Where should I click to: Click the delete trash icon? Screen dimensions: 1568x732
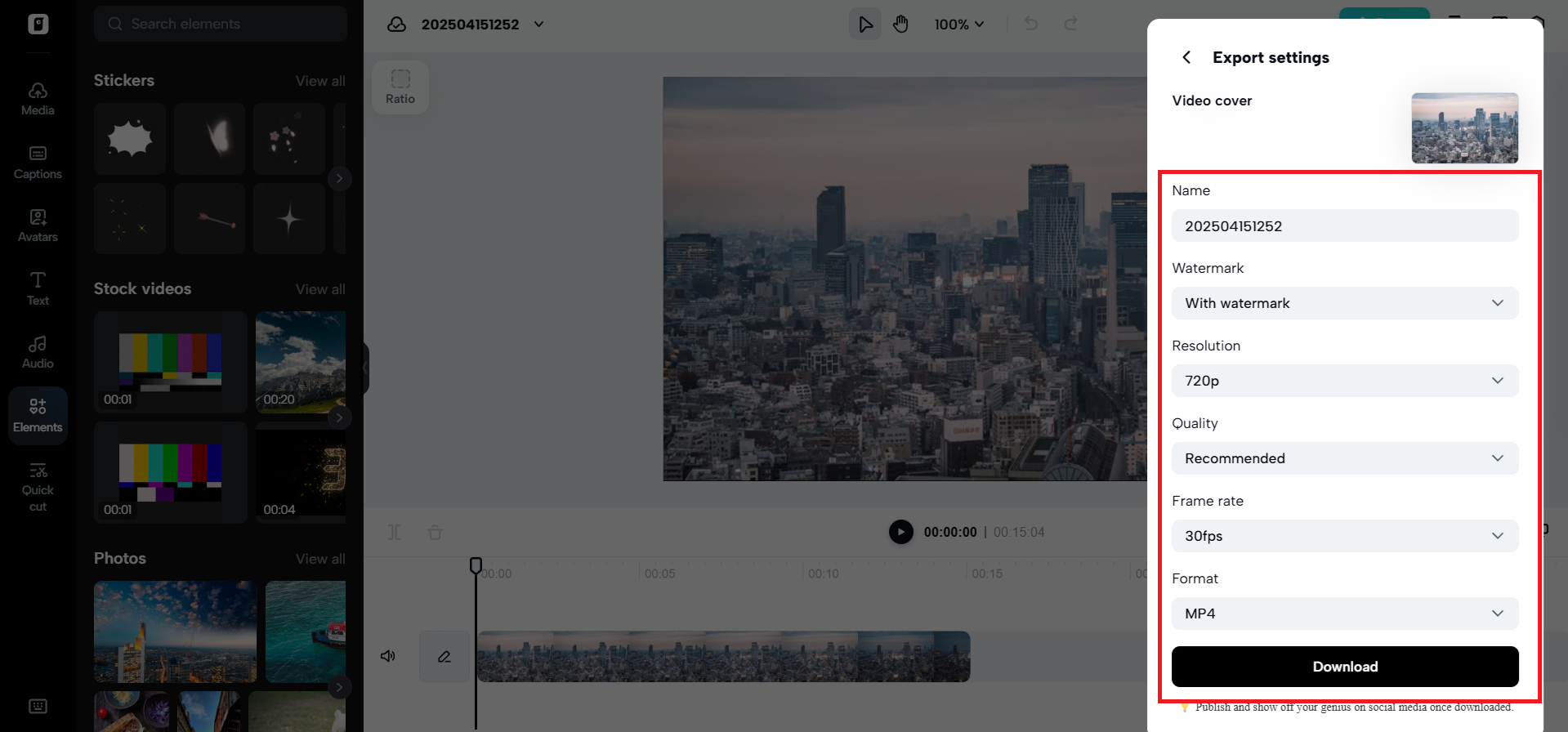point(435,533)
